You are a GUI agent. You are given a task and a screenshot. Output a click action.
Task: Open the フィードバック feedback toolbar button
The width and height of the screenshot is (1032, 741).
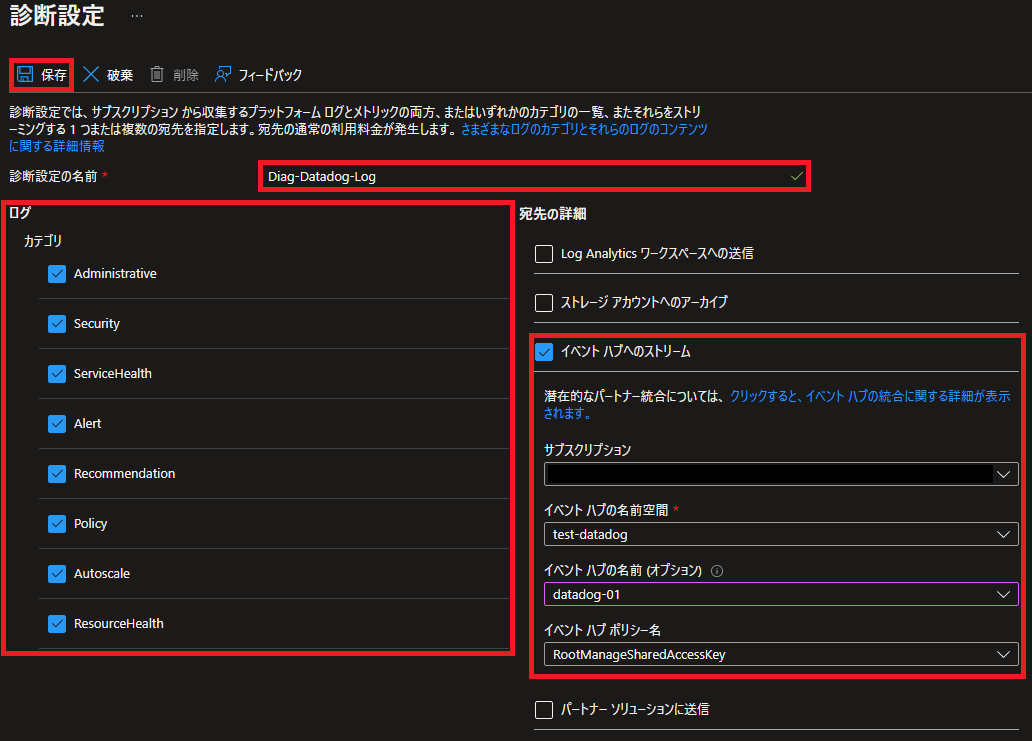click(258, 74)
